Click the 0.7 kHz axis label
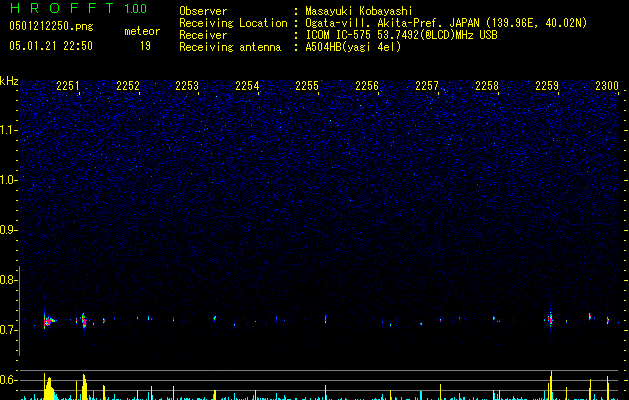This screenshot has width=629, height=400. pyautogui.click(x=9, y=330)
